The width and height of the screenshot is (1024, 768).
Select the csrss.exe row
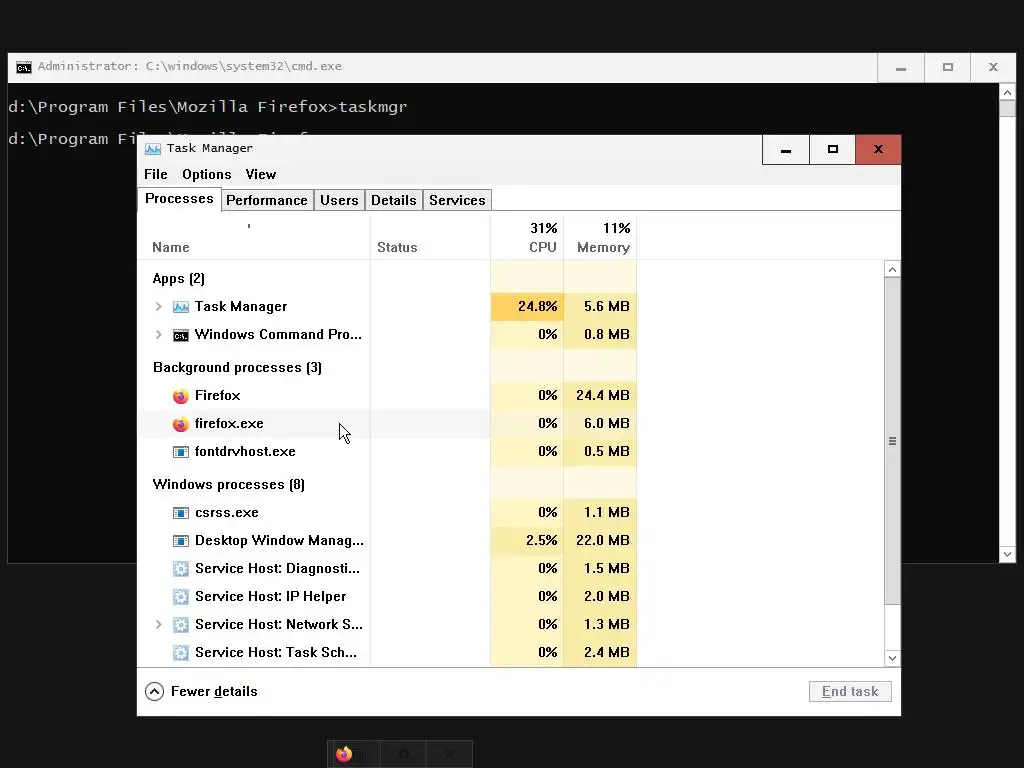coord(387,513)
